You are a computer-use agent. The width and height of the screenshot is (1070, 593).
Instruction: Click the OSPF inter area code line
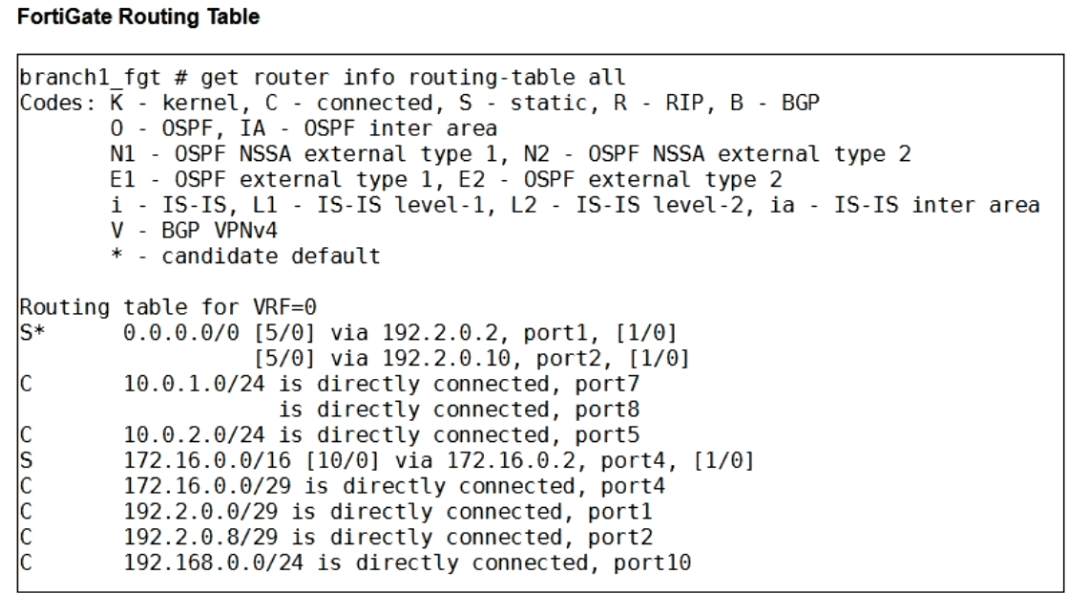tap(304, 128)
